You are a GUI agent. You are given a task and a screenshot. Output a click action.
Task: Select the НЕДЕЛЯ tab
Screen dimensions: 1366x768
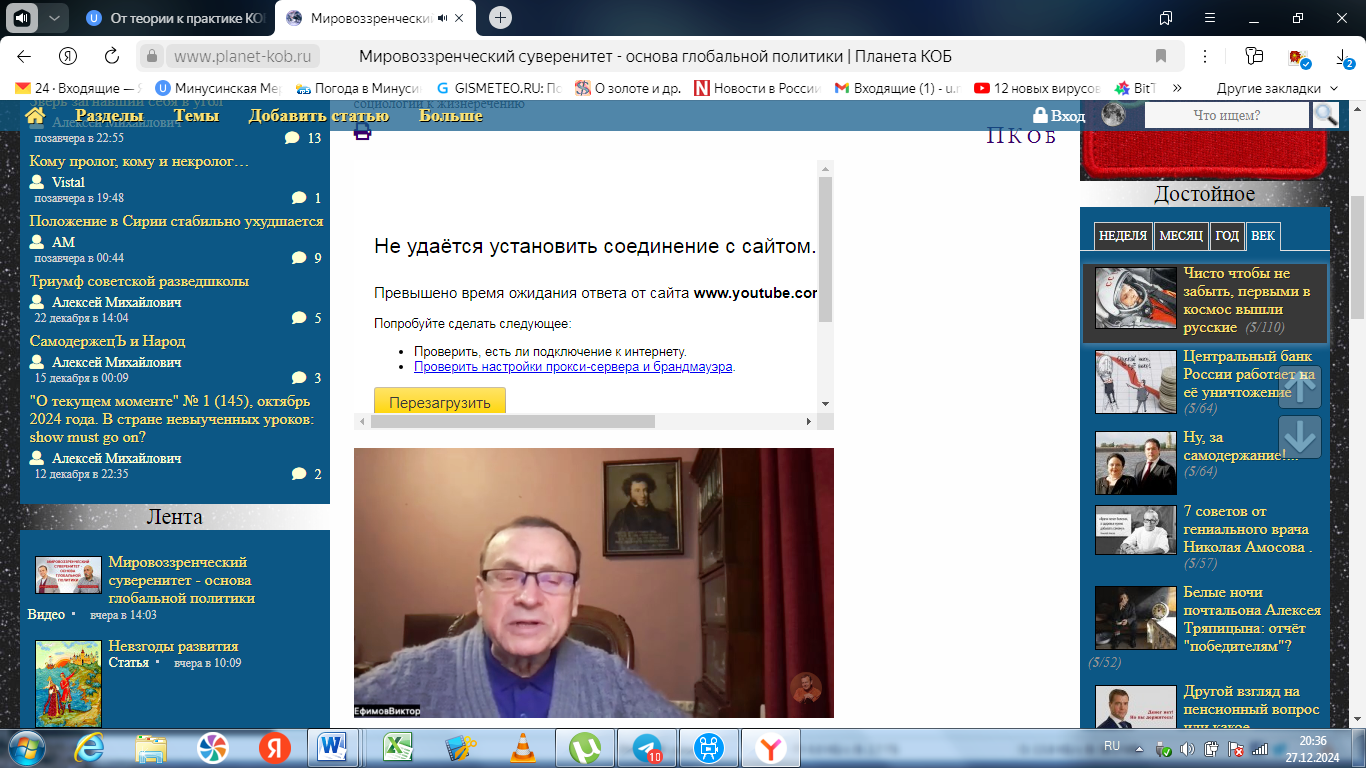1122,237
